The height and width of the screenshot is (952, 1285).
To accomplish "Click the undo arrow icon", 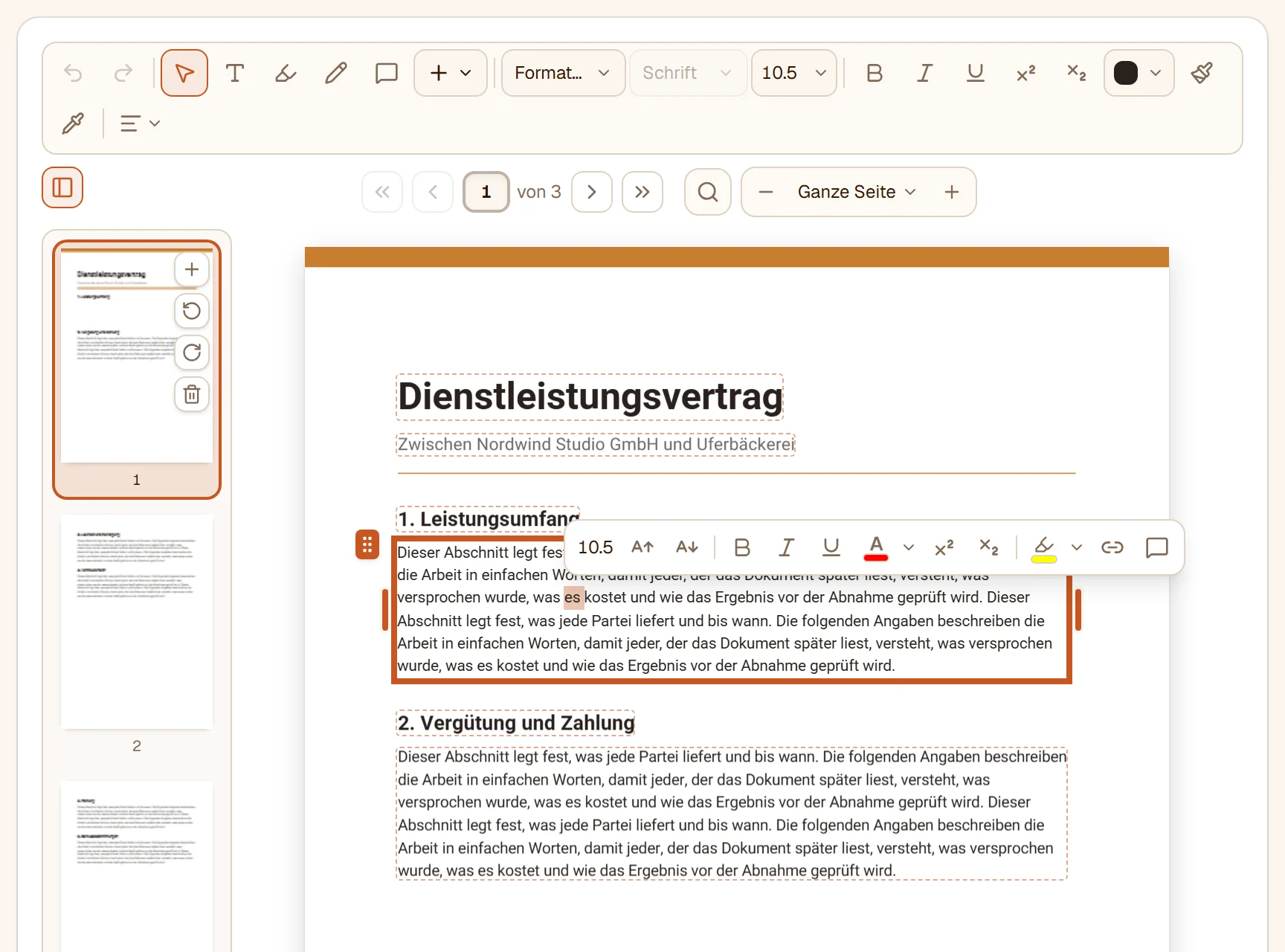I will tap(73, 73).
